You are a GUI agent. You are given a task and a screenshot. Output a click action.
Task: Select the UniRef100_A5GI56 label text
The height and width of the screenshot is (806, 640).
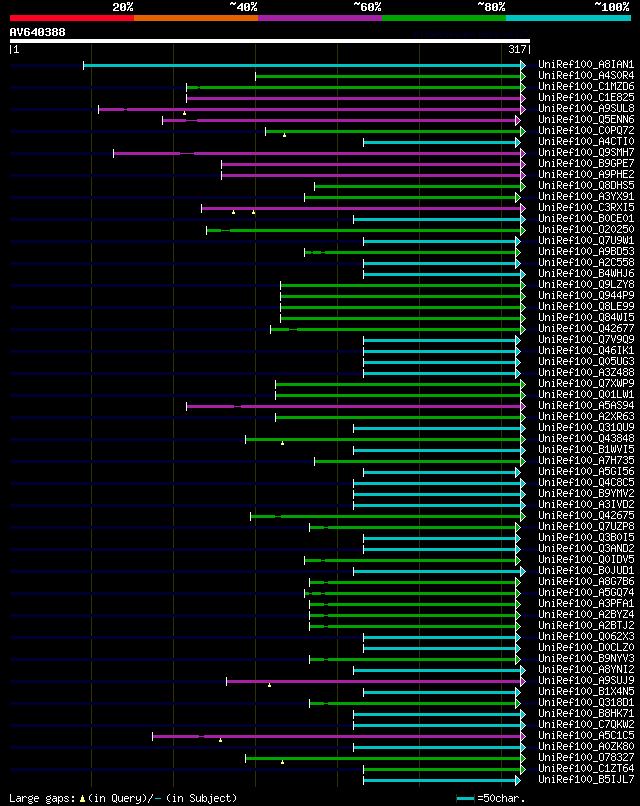click(x=586, y=471)
